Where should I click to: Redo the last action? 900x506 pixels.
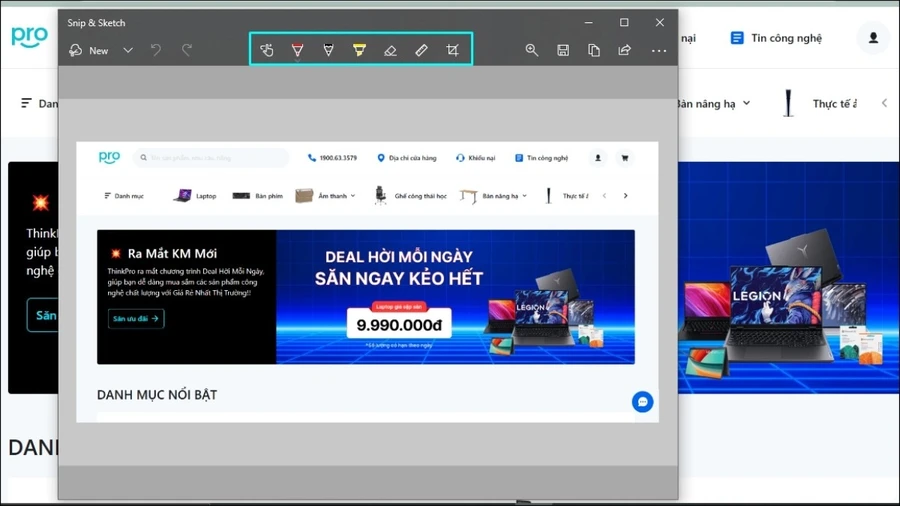(x=187, y=50)
